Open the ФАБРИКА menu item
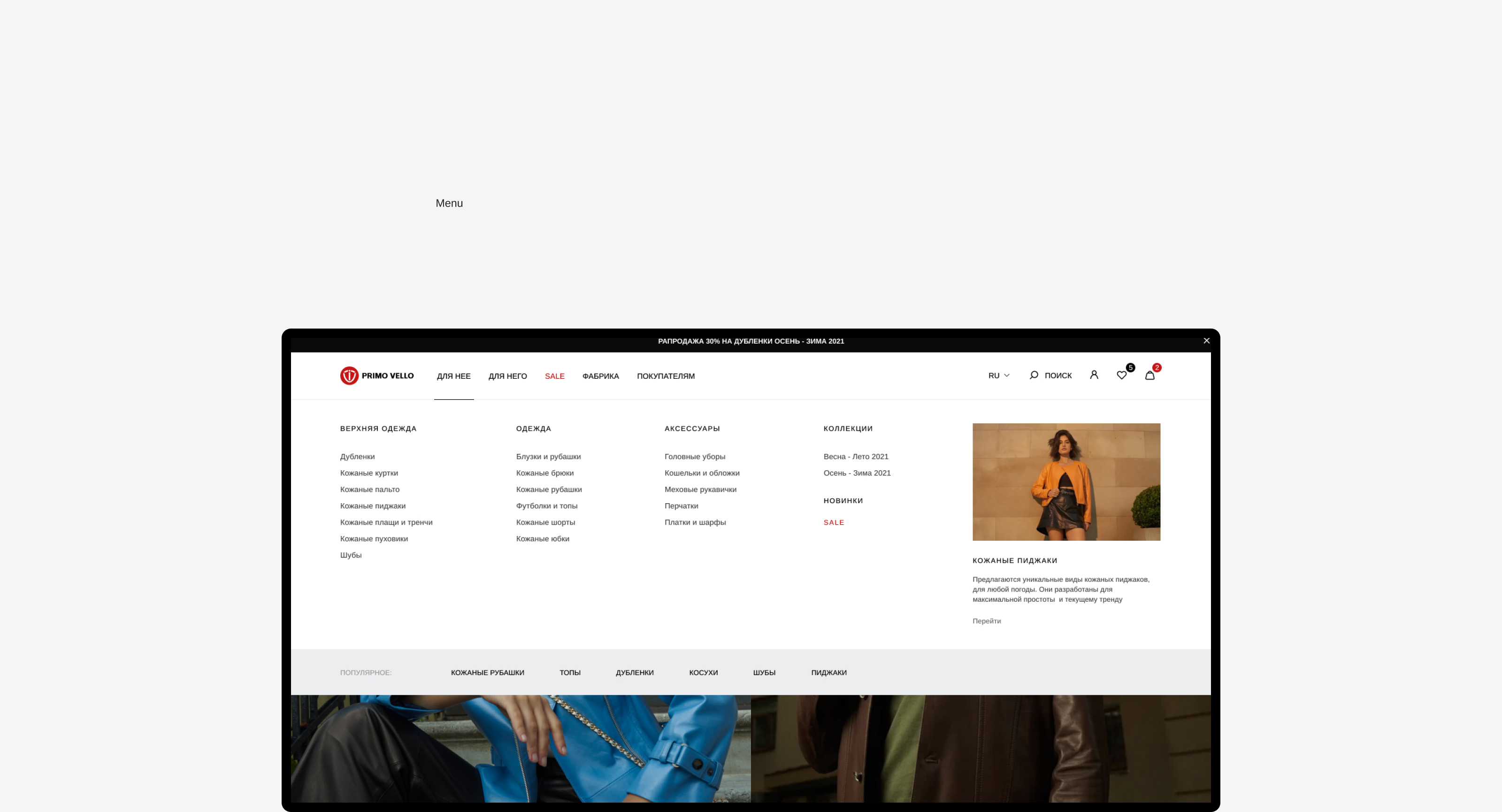1502x812 pixels. tap(600, 376)
